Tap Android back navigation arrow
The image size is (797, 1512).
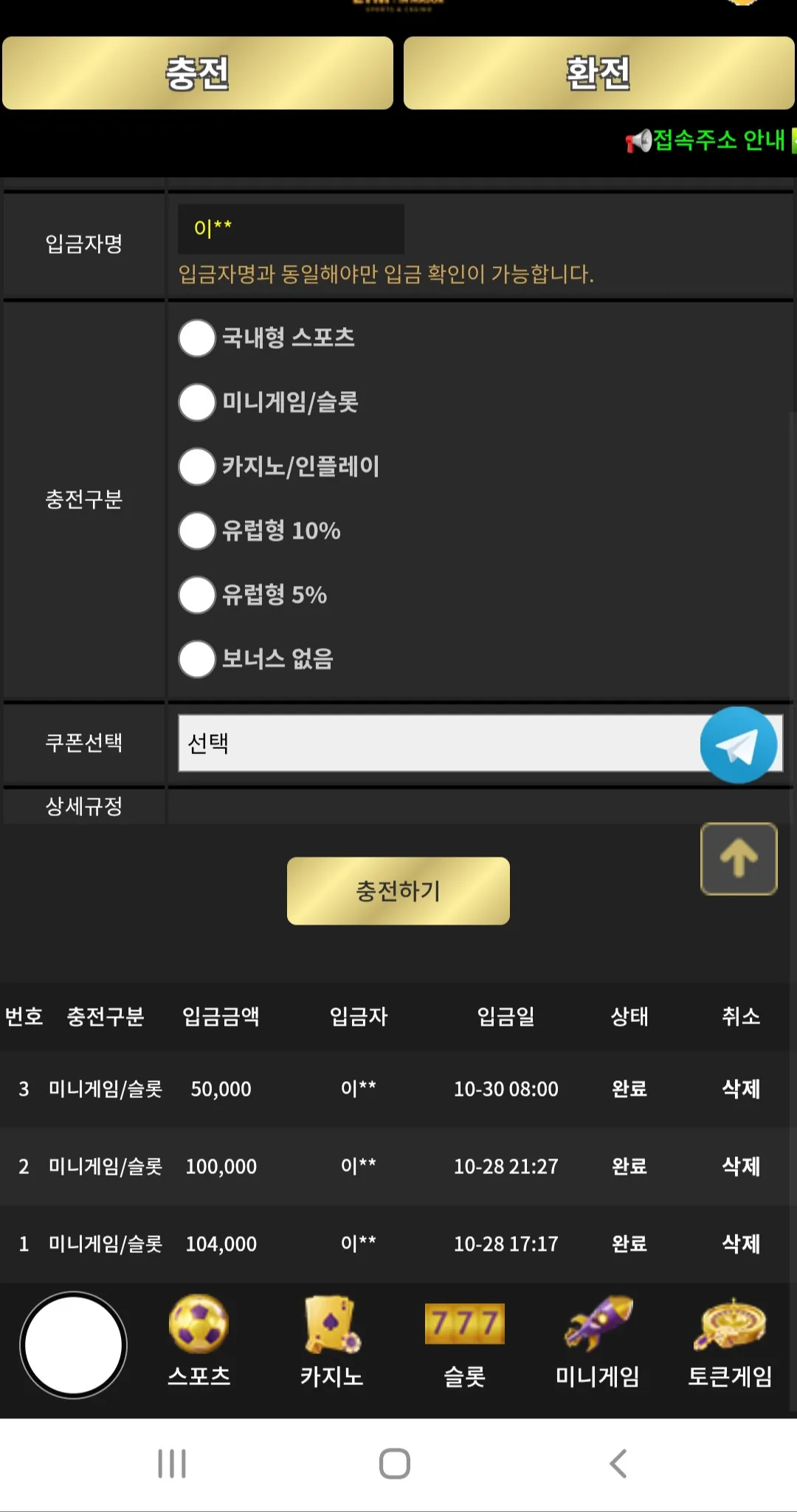click(618, 1463)
